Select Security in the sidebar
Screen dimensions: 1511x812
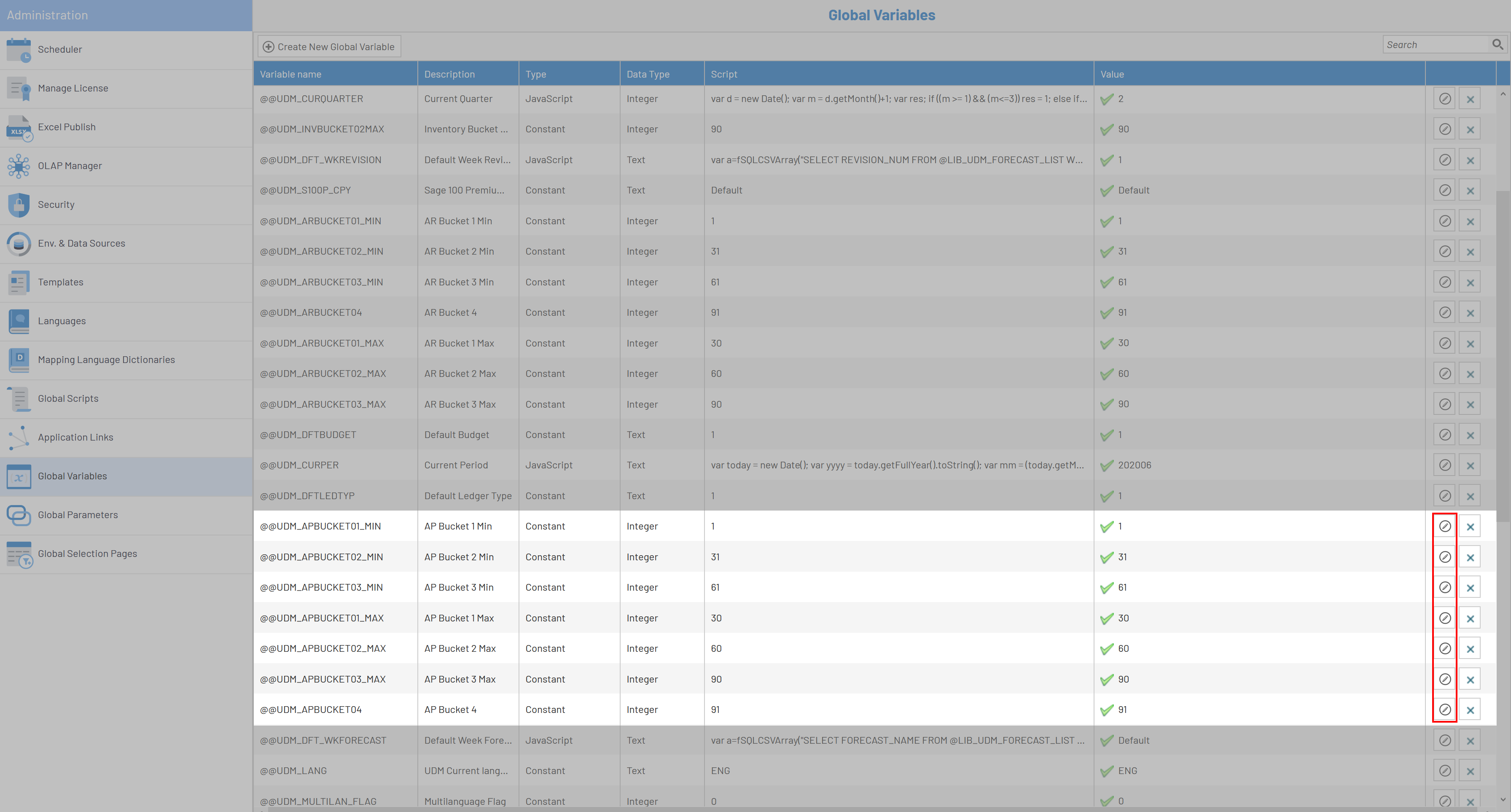click(126, 205)
